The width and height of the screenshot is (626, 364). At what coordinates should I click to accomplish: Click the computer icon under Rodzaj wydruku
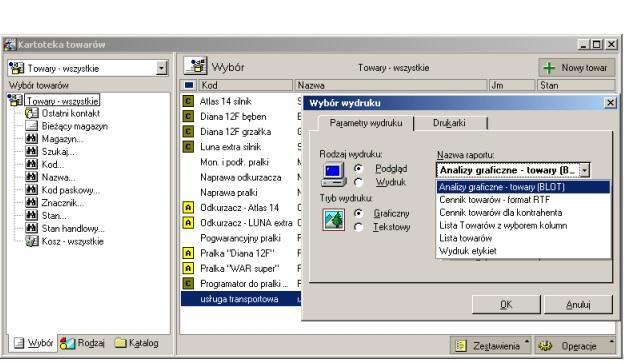pos(333,174)
